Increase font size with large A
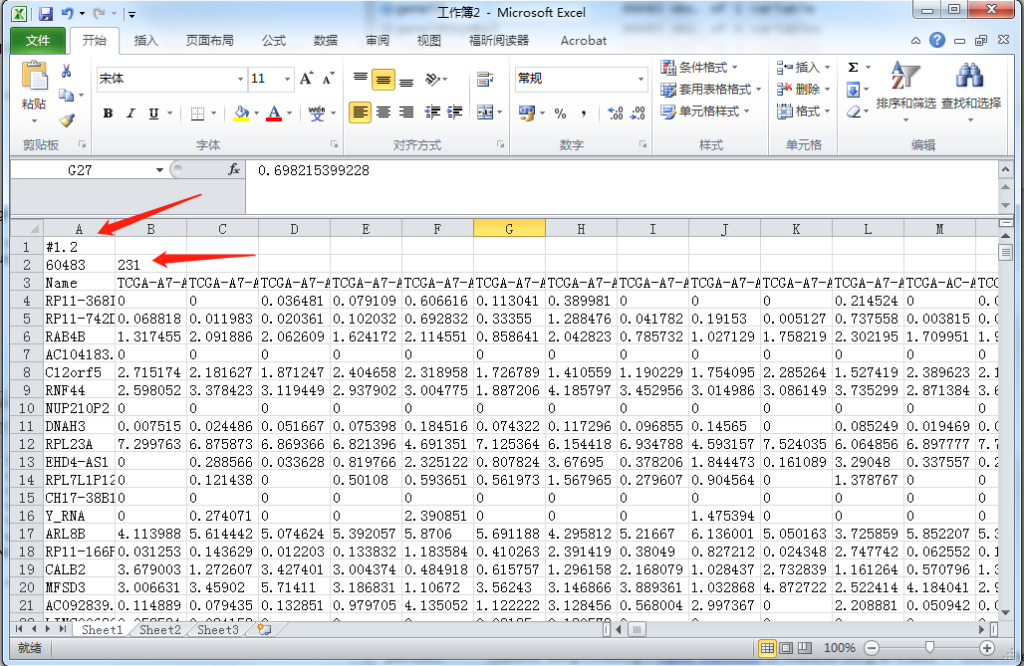This screenshot has height=666, width=1024. click(306, 78)
